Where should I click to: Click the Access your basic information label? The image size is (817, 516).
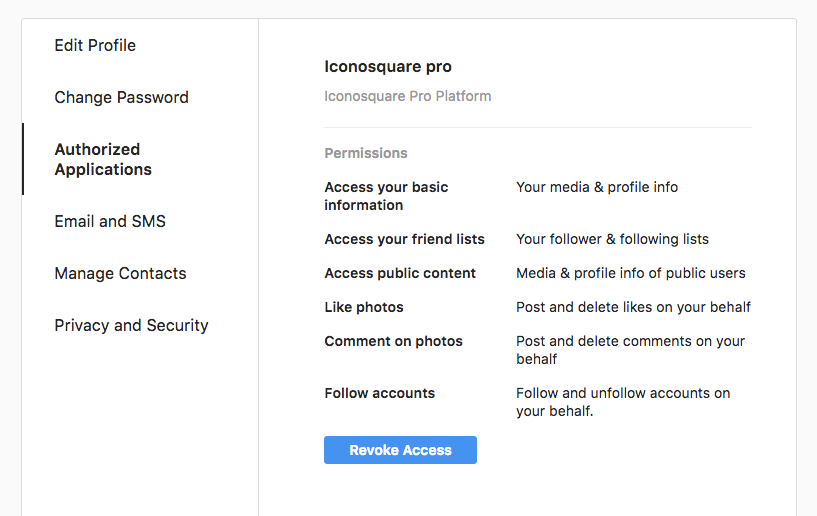coord(386,196)
